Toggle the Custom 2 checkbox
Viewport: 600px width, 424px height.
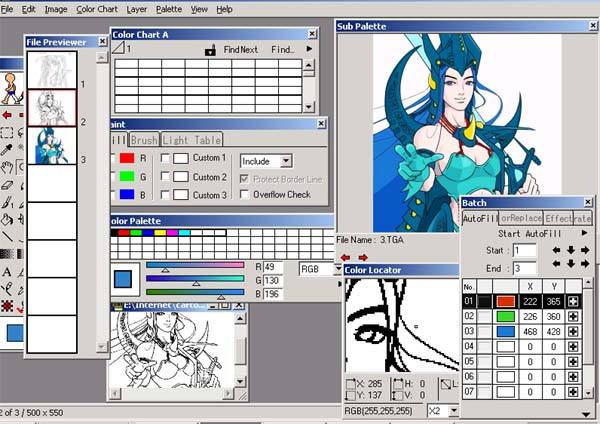(x=165, y=177)
